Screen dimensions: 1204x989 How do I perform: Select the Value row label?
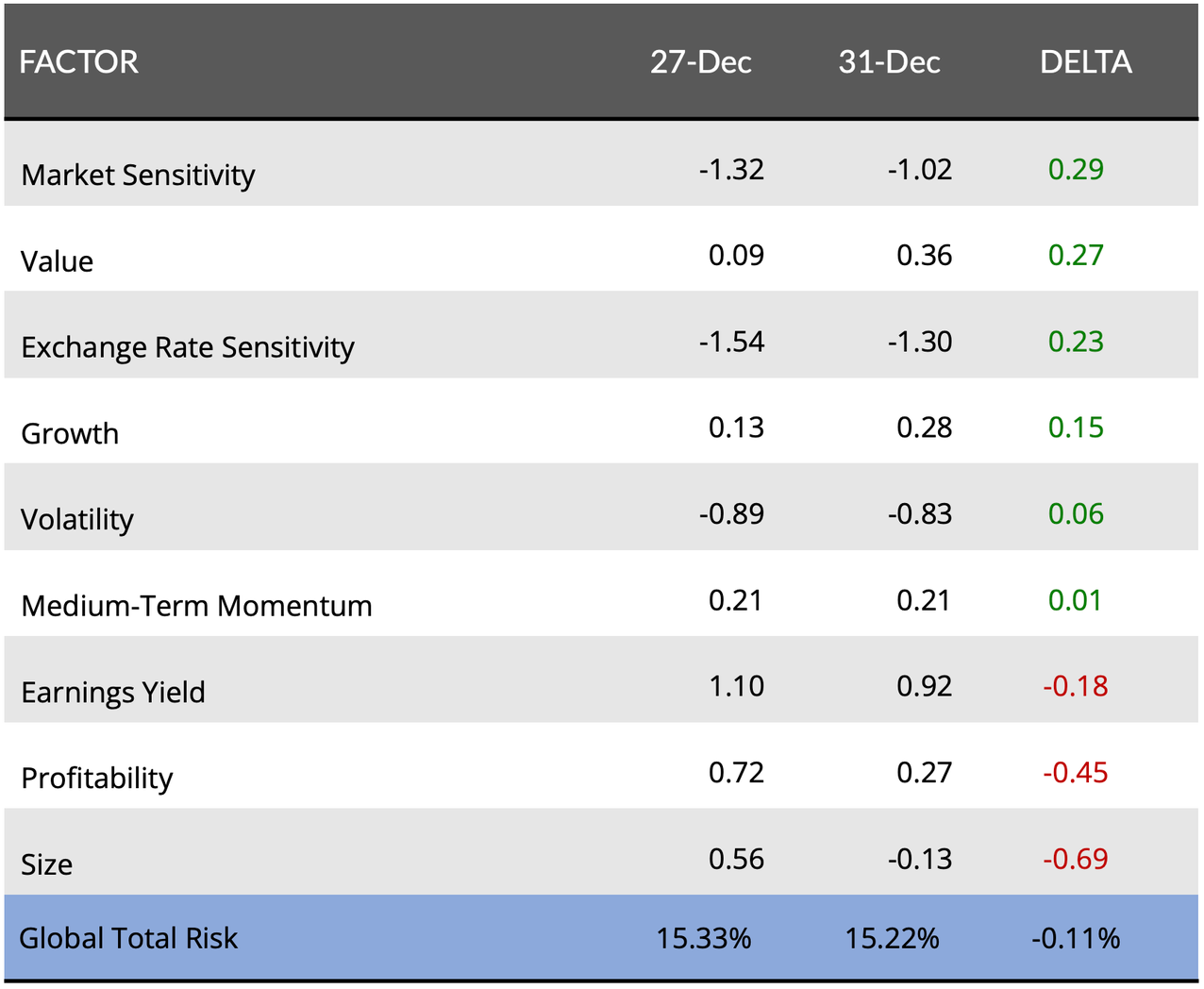(58, 261)
